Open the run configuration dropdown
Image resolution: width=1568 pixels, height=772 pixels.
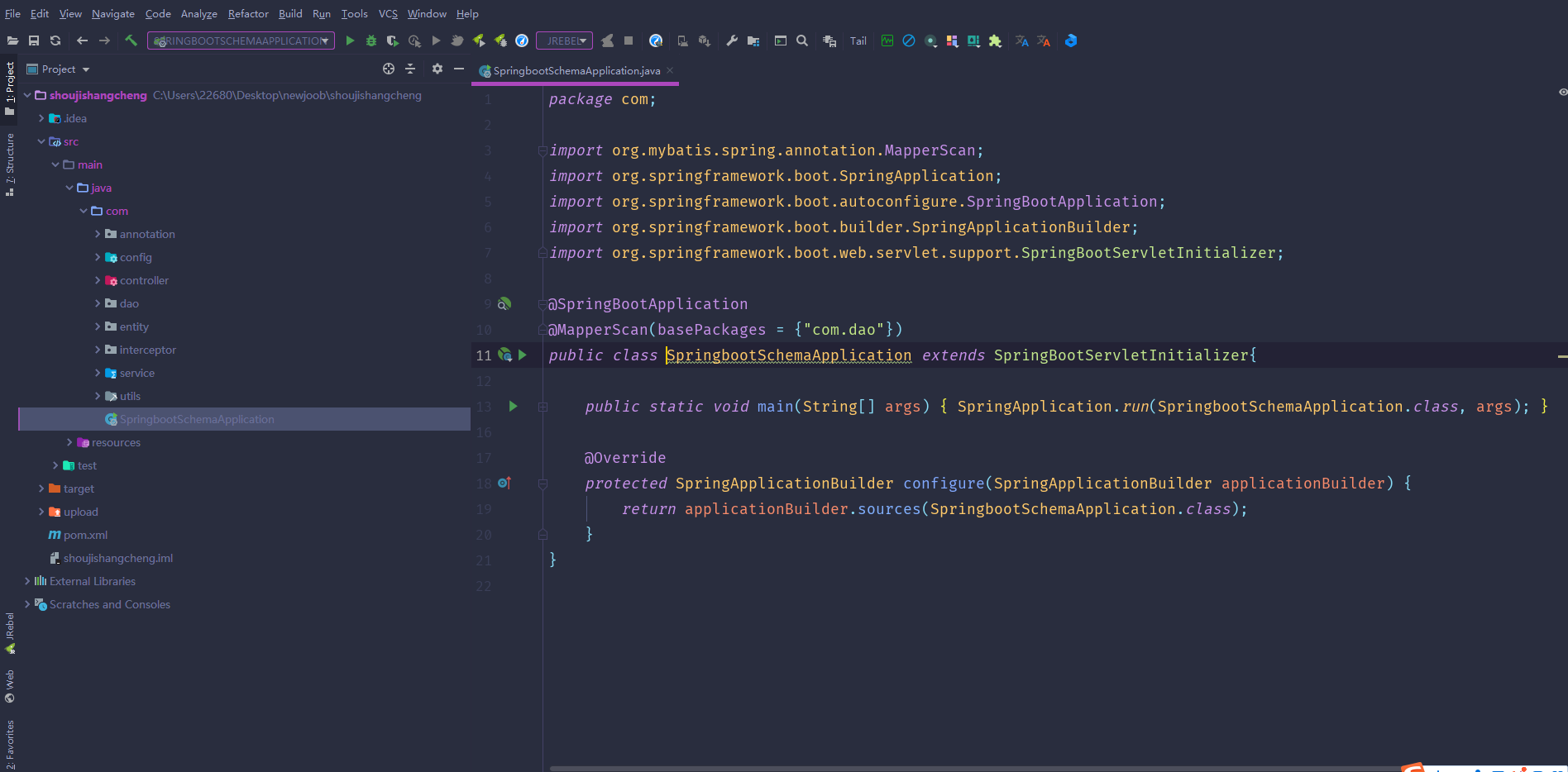click(x=241, y=41)
